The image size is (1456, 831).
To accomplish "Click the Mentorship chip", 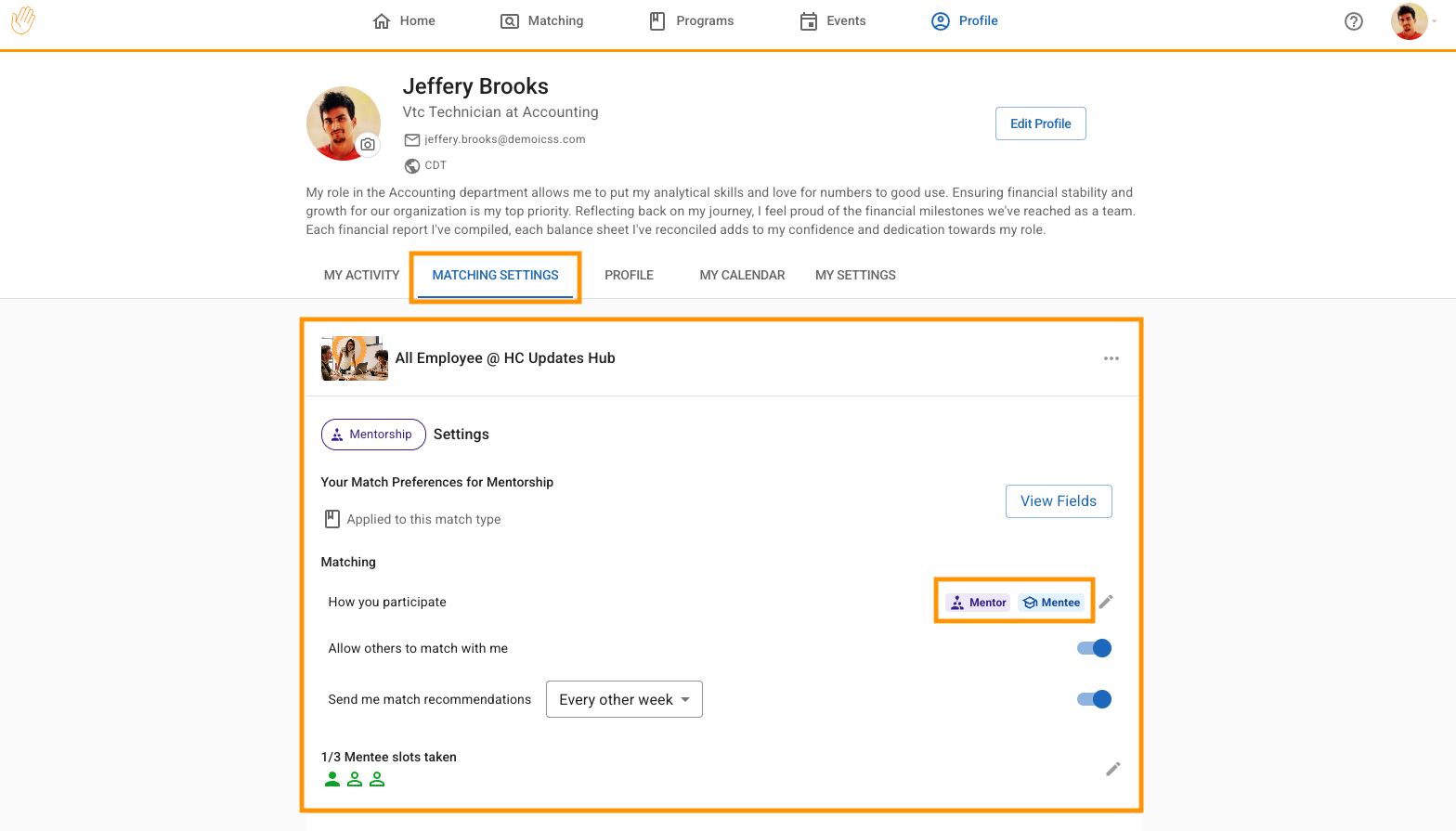I will (x=373, y=435).
